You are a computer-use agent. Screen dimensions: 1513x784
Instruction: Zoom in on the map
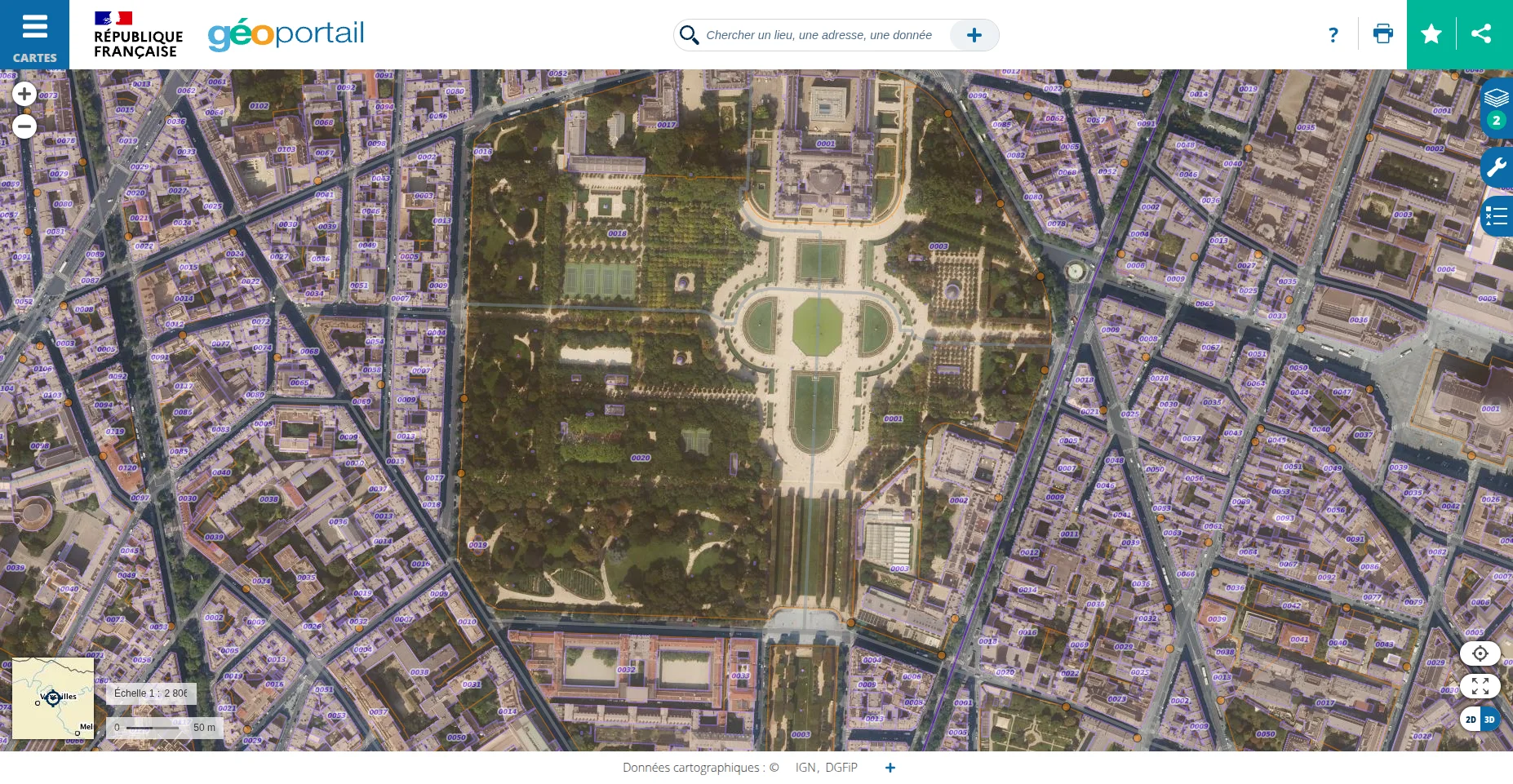point(24,94)
